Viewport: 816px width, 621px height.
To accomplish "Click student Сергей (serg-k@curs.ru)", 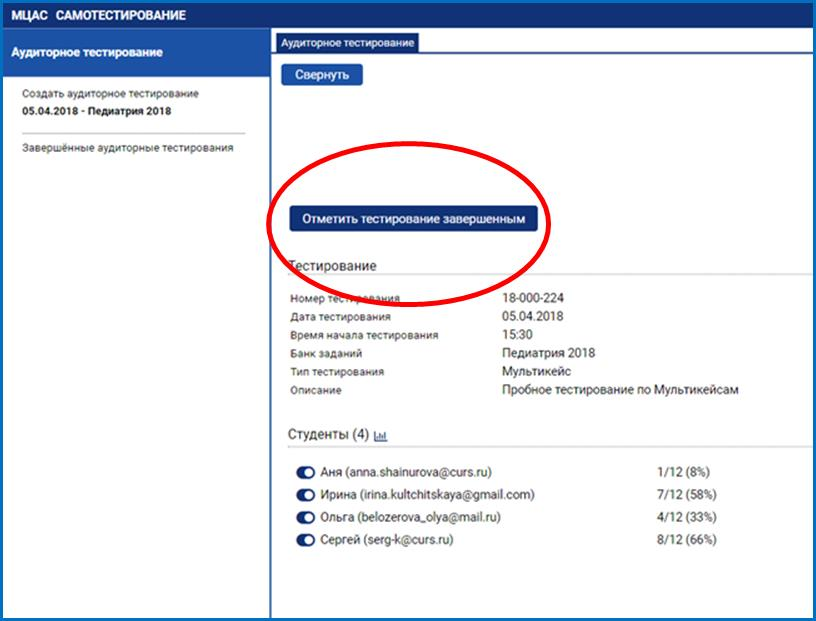I will tap(387, 540).
